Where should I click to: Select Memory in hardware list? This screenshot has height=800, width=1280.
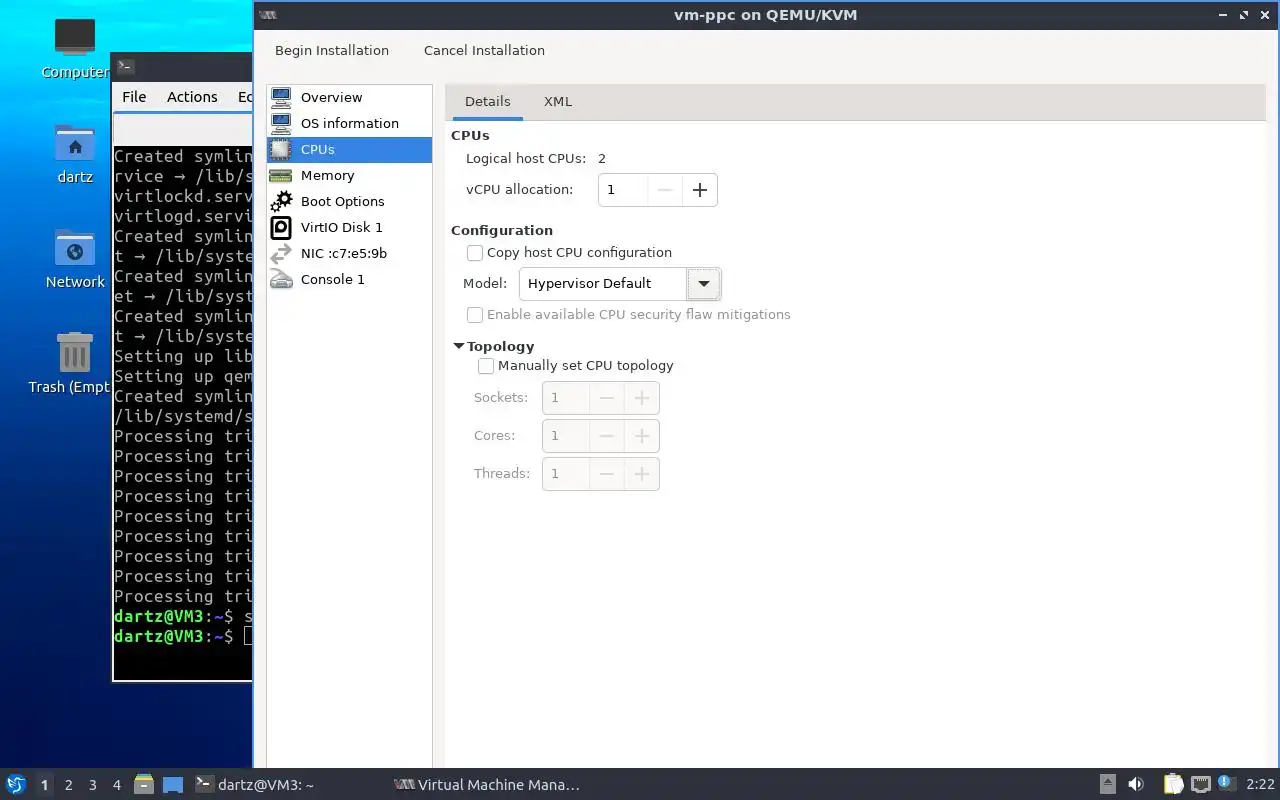349,175
